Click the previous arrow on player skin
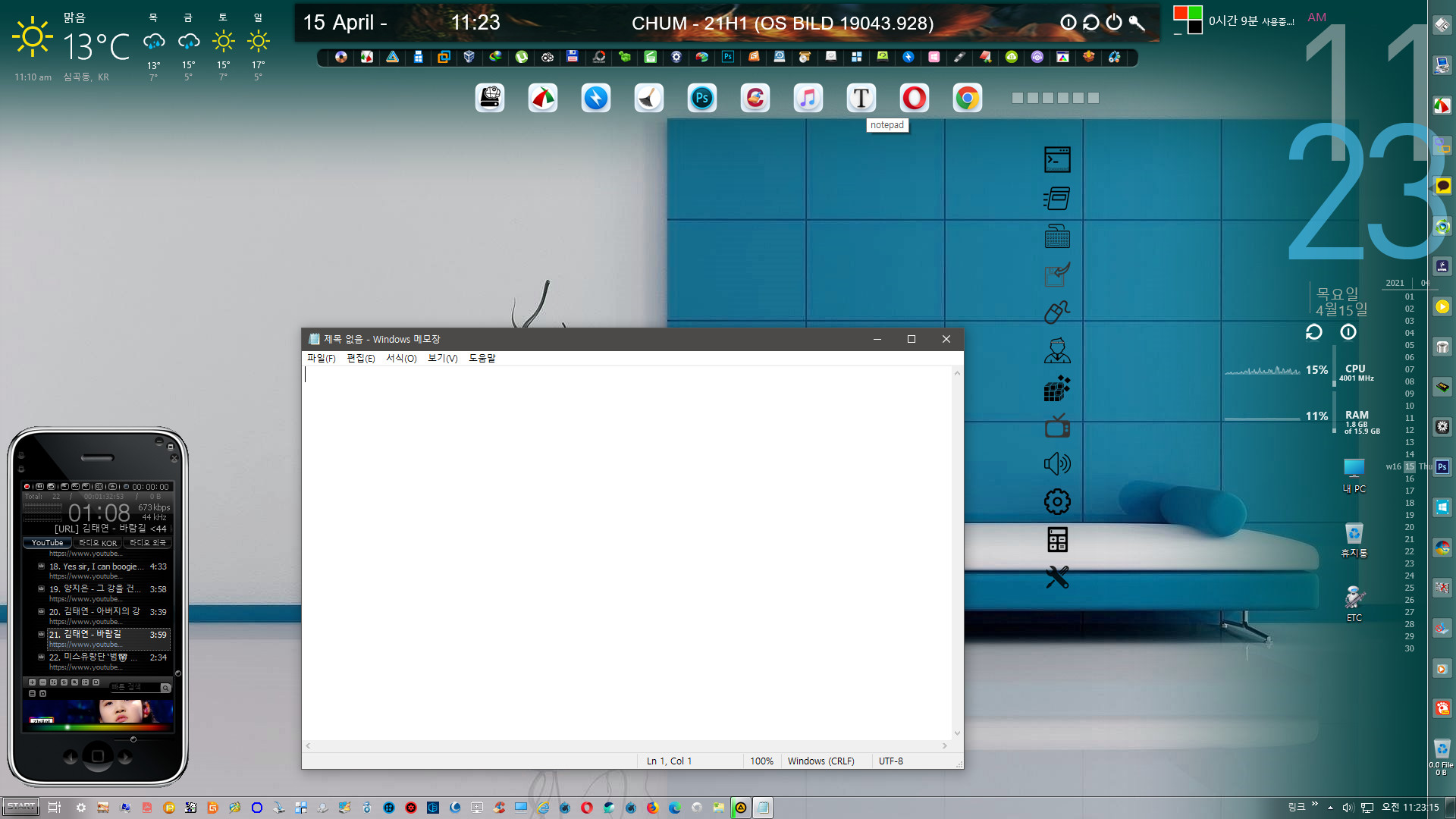The width and height of the screenshot is (1456, 819). pyautogui.click(x=71, y=757)
